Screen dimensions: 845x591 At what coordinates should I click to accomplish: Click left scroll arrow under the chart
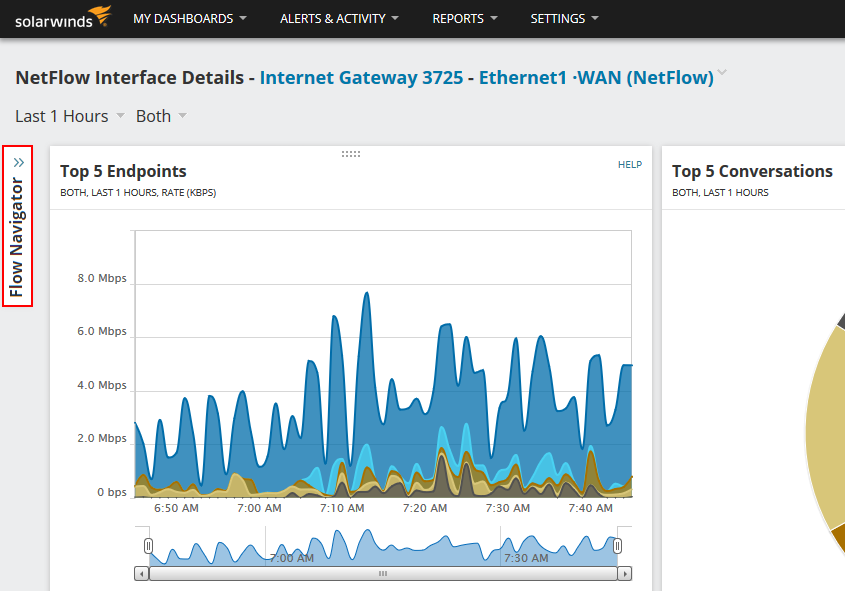(x=142, y=574)
